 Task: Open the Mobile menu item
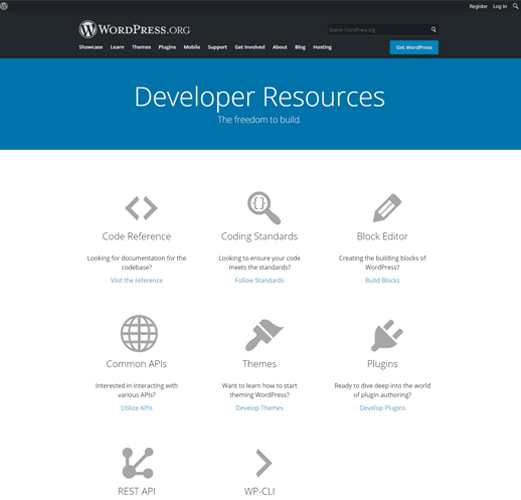pos(192,47)
